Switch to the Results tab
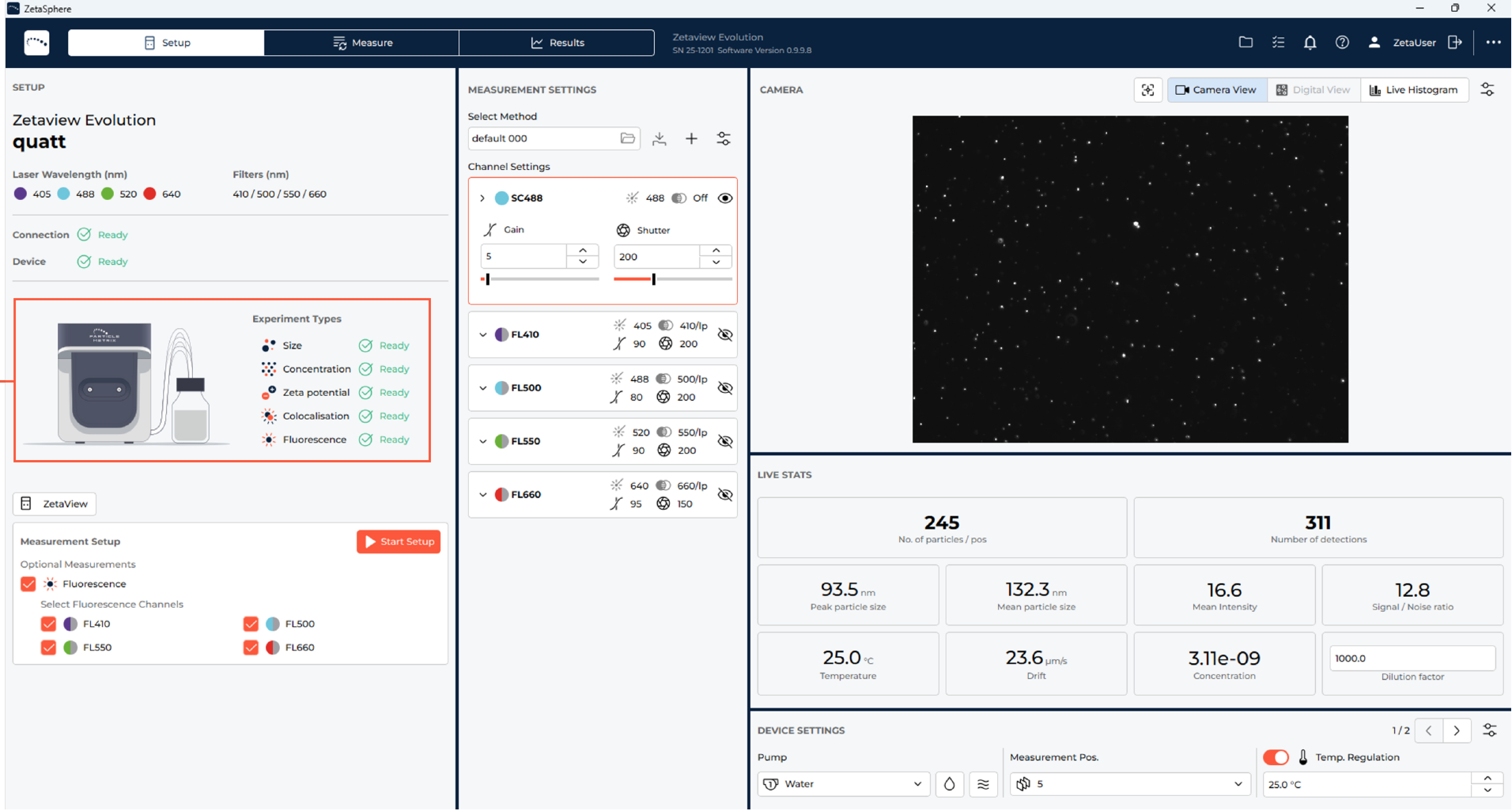This screenshot has height=811, width=1512. coord(557,43)
